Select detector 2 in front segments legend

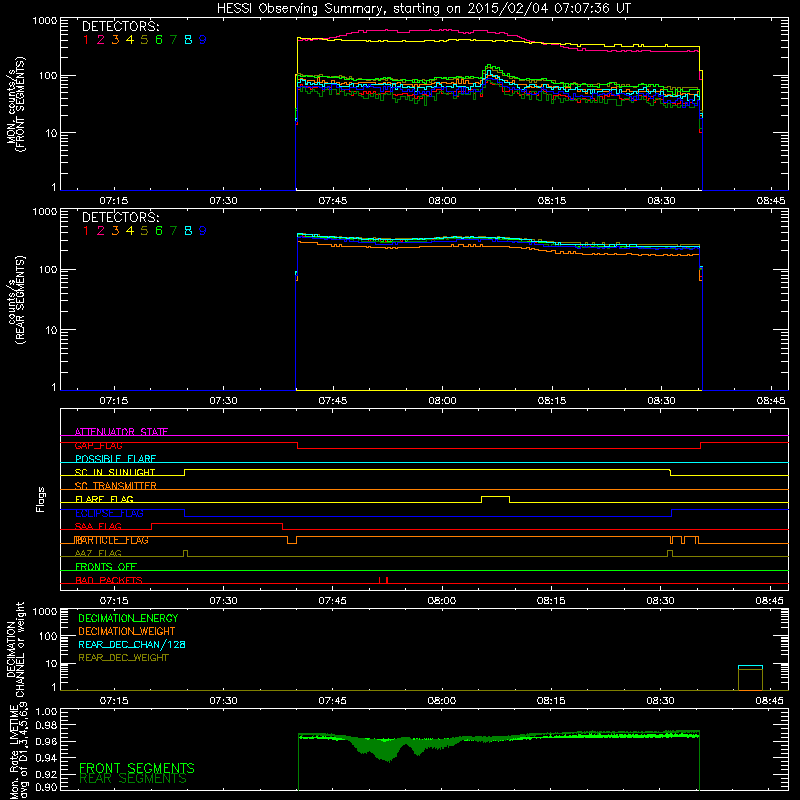[101, 40]
